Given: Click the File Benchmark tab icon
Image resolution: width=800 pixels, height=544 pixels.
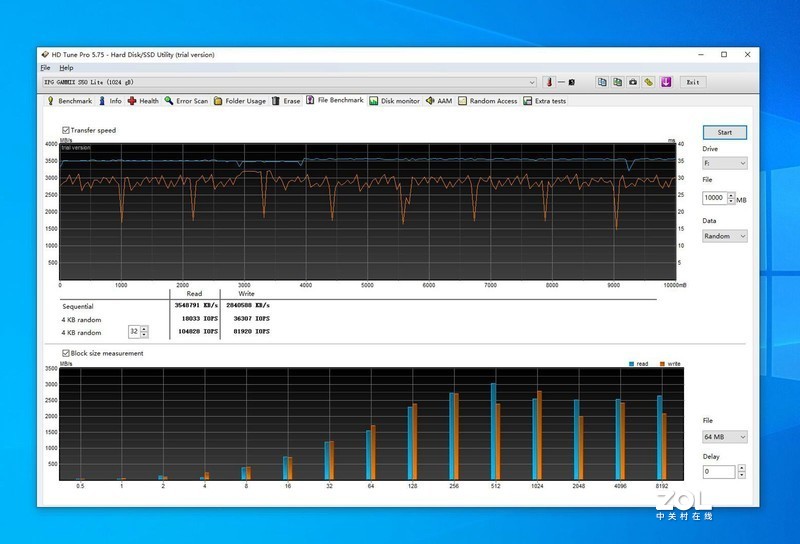Looking at the screenshot, I should [x=310, y=100].
